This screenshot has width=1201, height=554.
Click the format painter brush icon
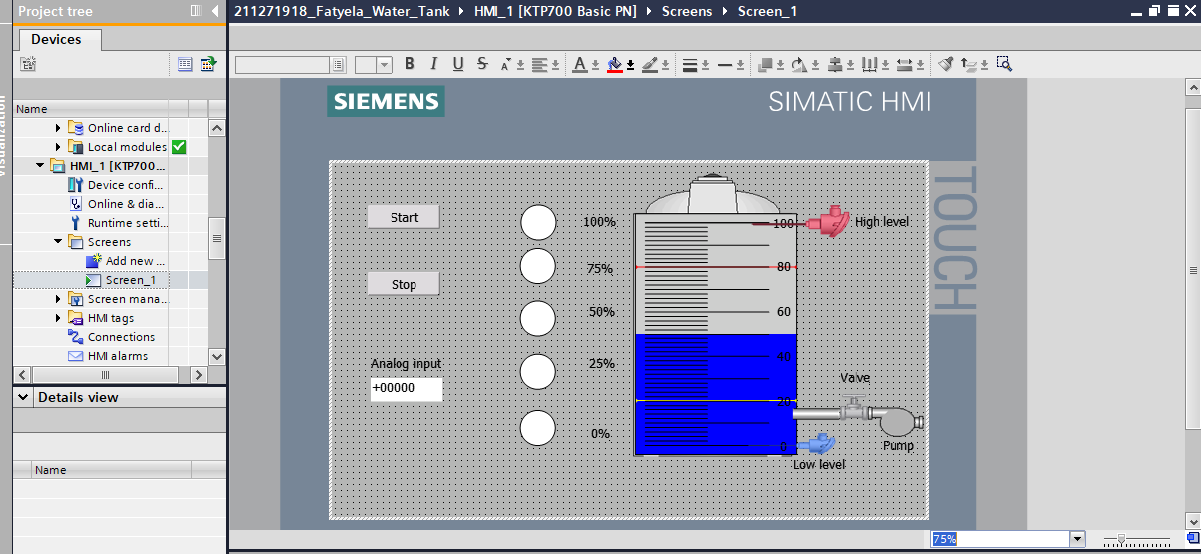[x=946, y=64]
